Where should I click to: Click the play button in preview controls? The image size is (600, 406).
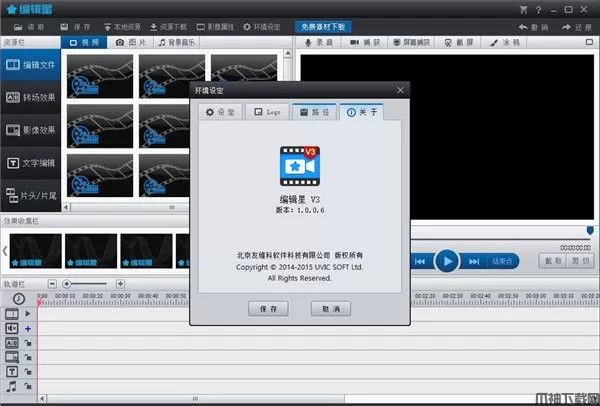pyautogui.click(x=449, y=261)
